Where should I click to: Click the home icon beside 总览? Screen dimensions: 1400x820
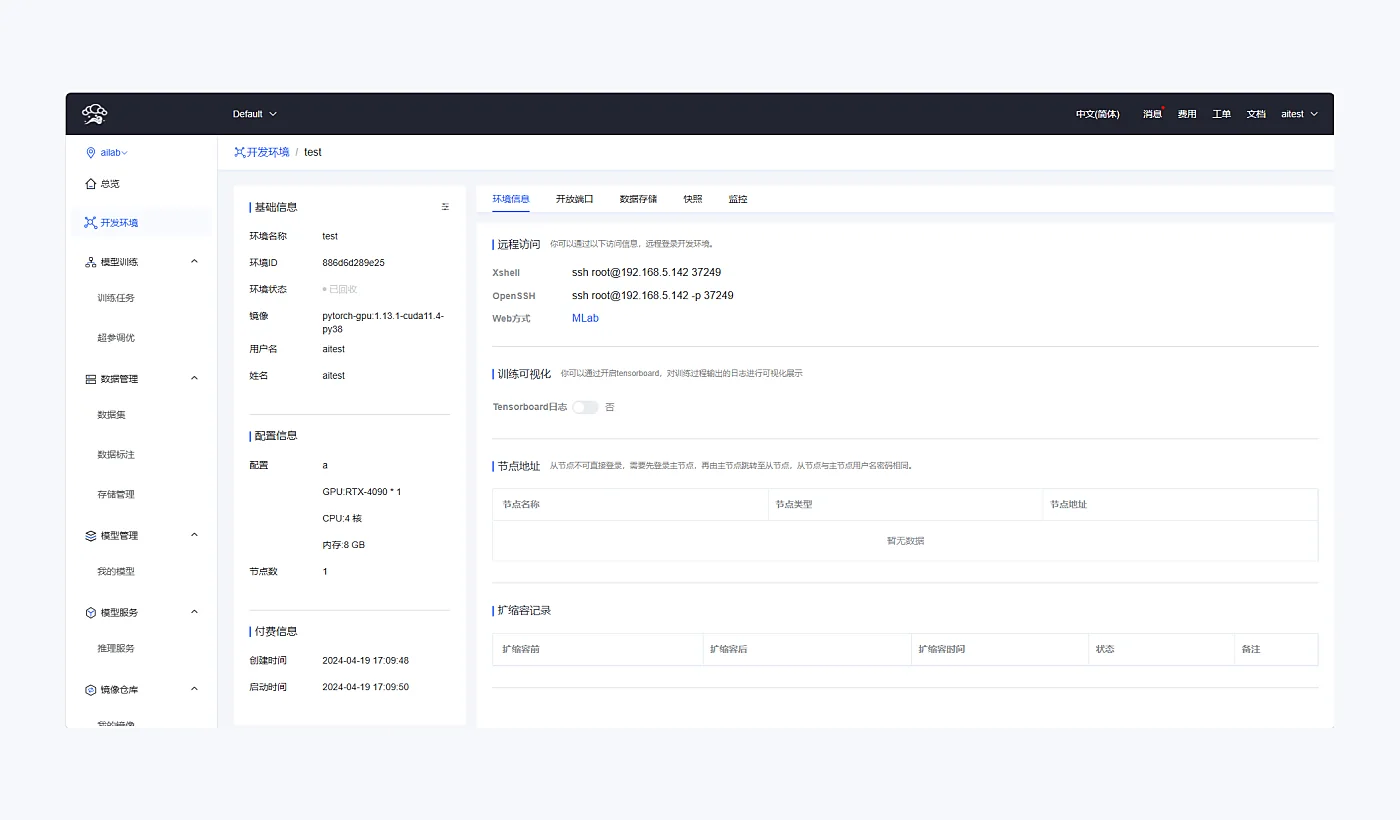pyautogui.click(x=90, y=184)
